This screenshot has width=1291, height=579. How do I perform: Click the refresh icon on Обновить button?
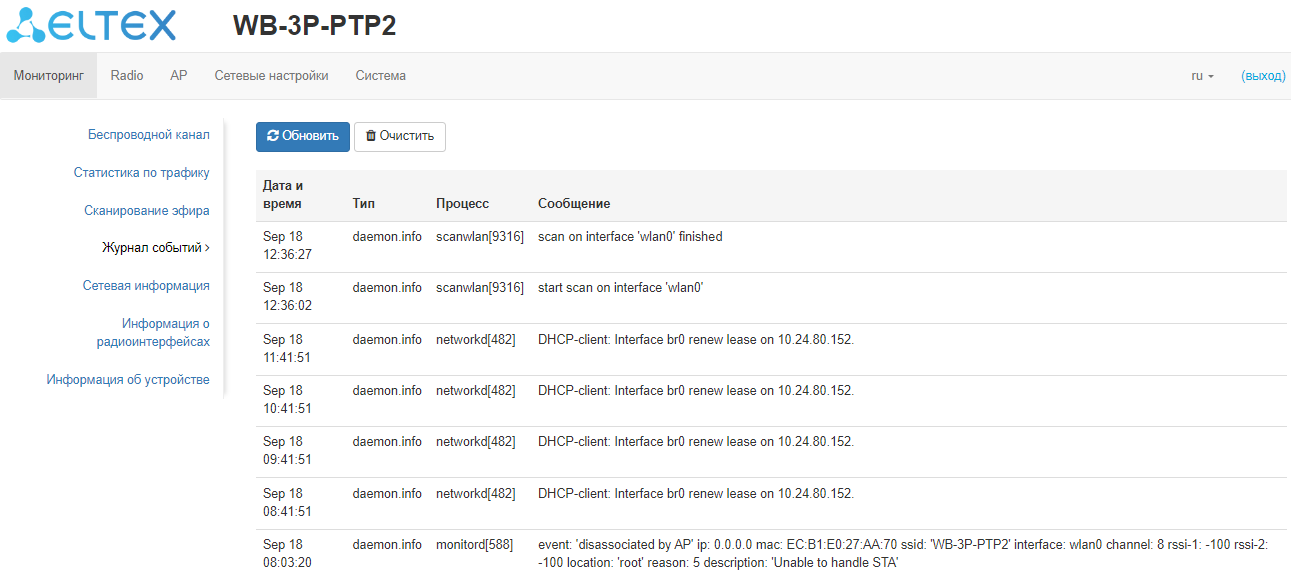[x=273, y=136]
